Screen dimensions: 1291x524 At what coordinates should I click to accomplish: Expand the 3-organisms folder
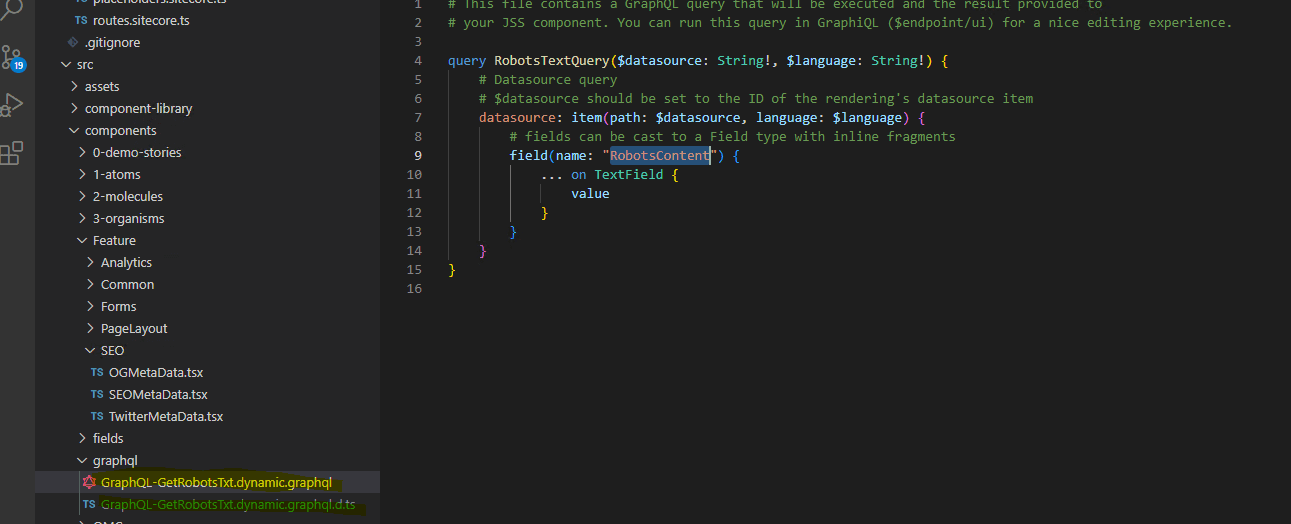(82, 218)
